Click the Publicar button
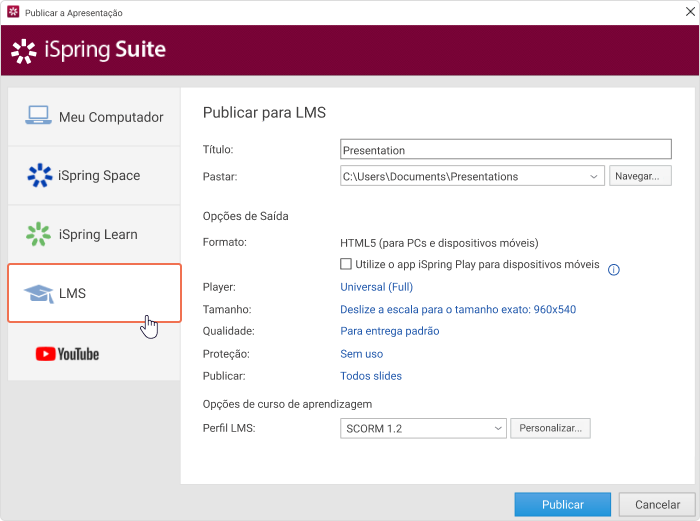Screen dimensions: 700x521 562,504
